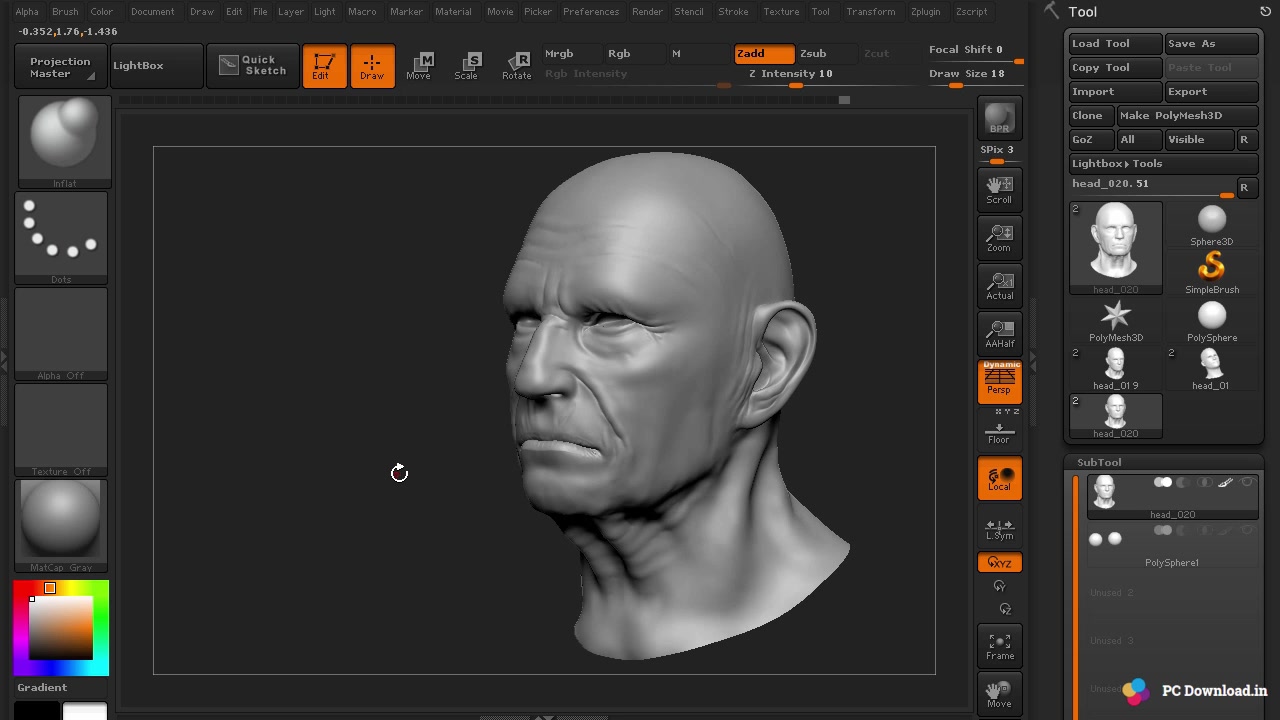
Task: Toggle L.Sym local symmetry
Action: point(999,529)
